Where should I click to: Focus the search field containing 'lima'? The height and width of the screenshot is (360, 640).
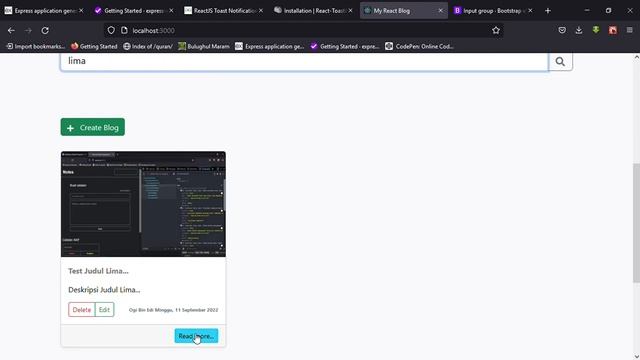pos(304,62)
